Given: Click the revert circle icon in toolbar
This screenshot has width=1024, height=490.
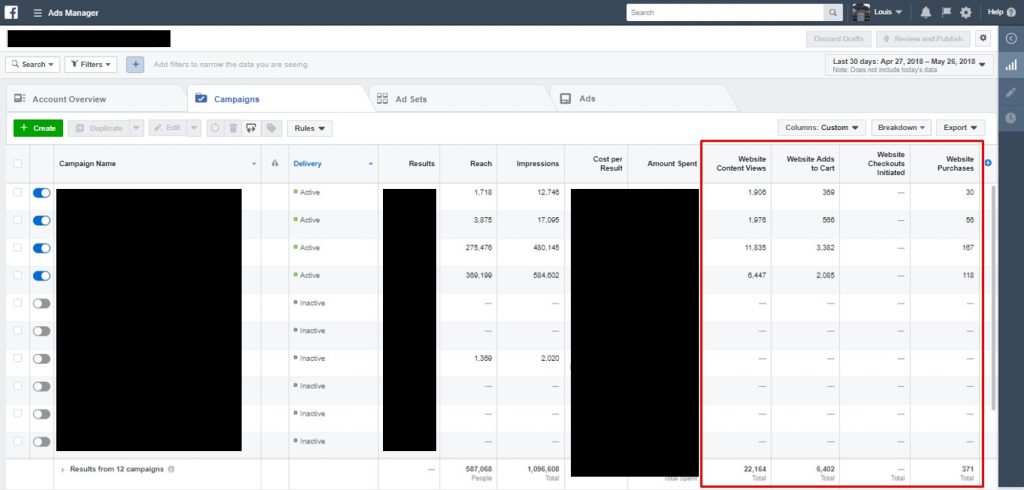Looking at the screenshot, I should pos(216,128).
